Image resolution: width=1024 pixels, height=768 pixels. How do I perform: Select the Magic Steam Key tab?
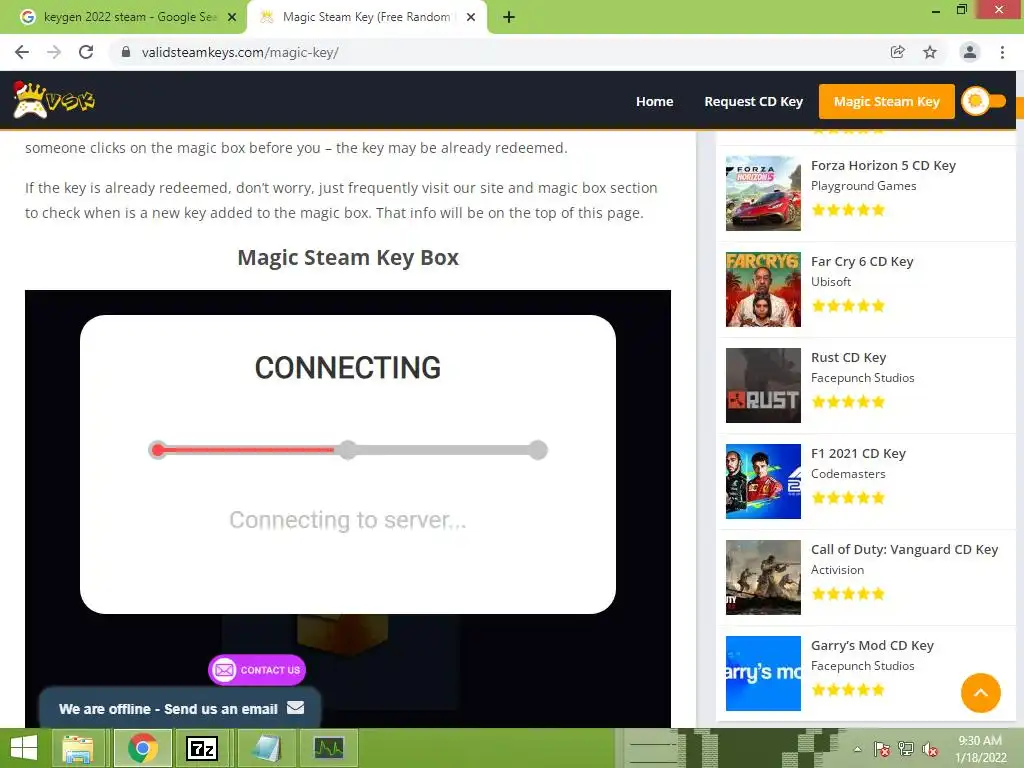366,18
